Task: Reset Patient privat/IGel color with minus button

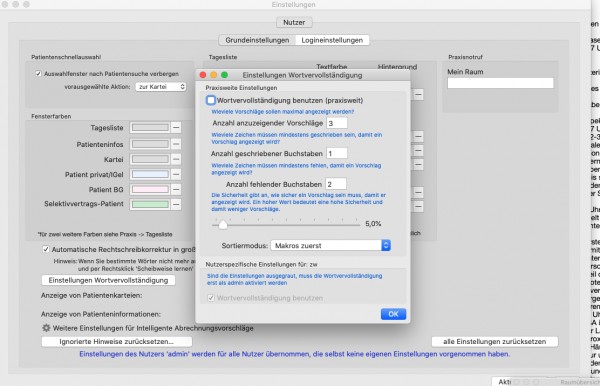Action: pyautogui.click(x=176, y=174)
